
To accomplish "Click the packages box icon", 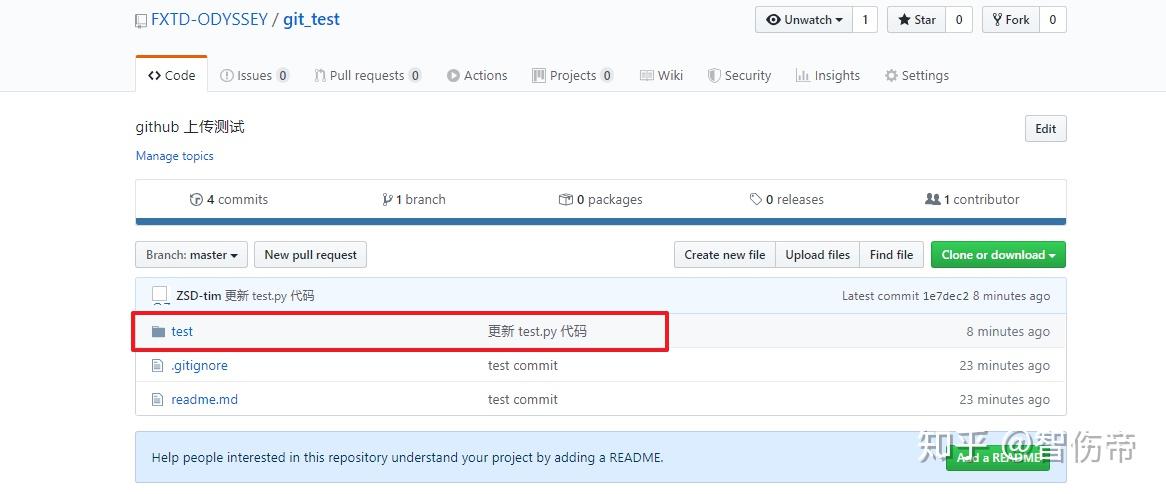I will (566, 200).
